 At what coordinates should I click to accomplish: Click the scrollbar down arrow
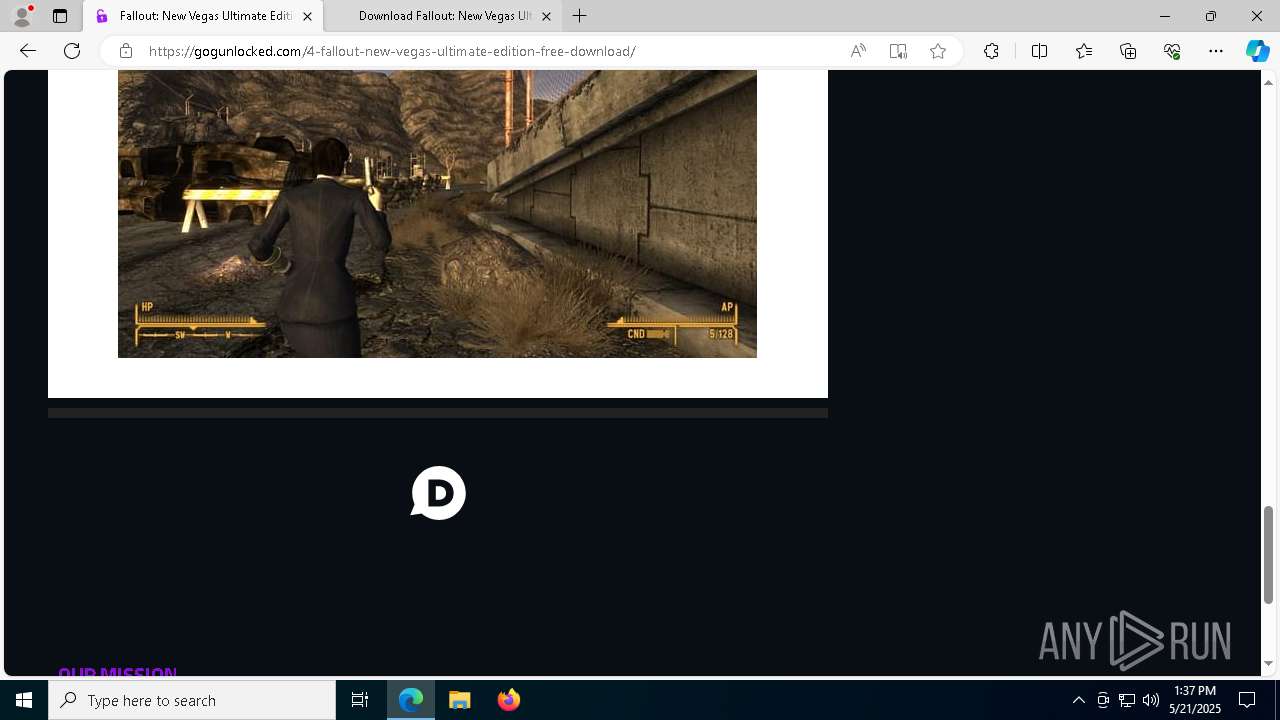[x=1269, y=664]
